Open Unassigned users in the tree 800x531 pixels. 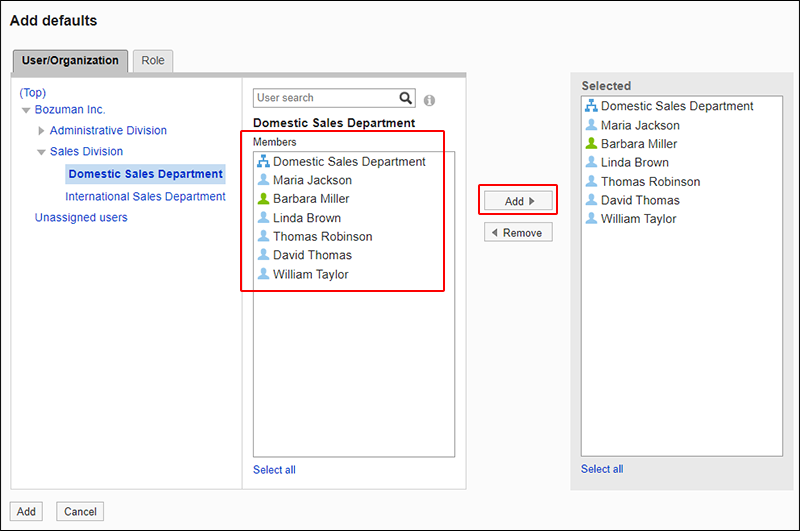point(81,217)
